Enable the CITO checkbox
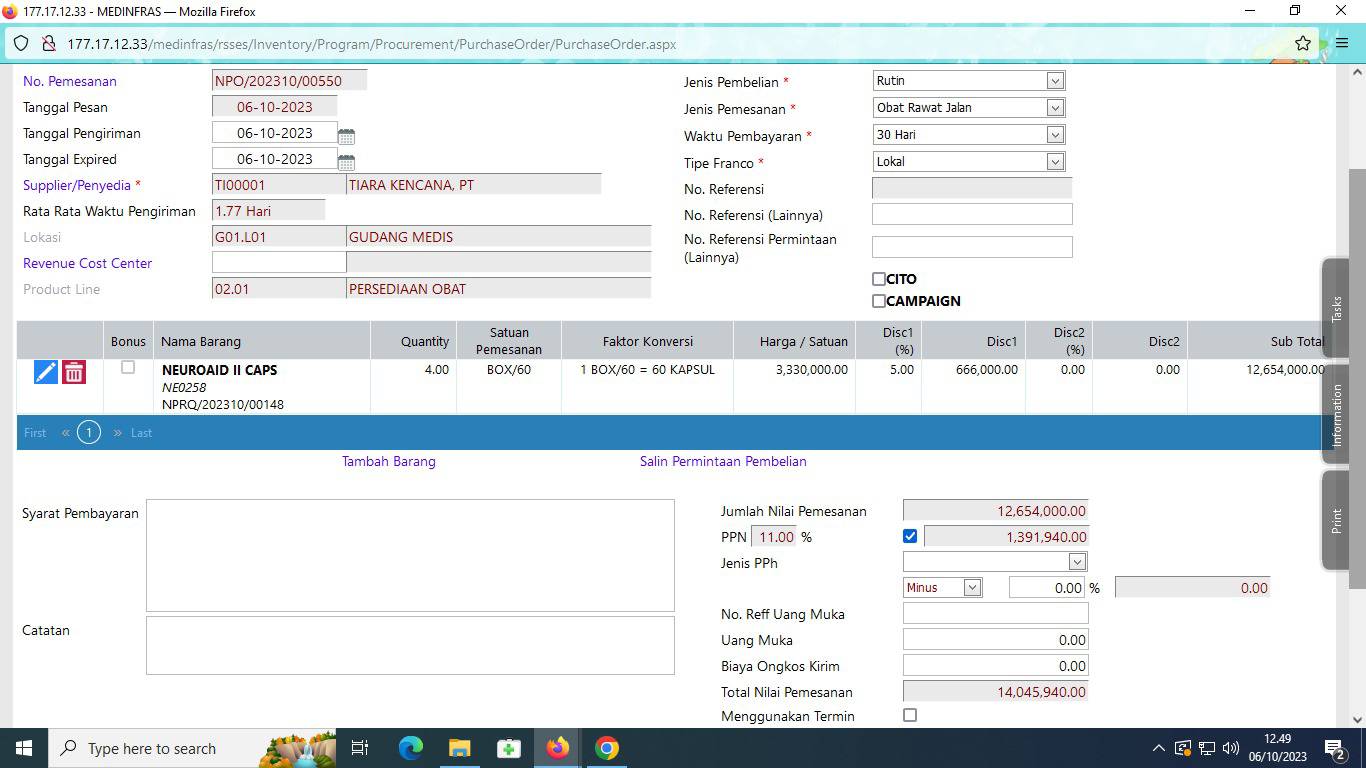Viewport: 1366px width, 768px height. (x=879, y=279)
